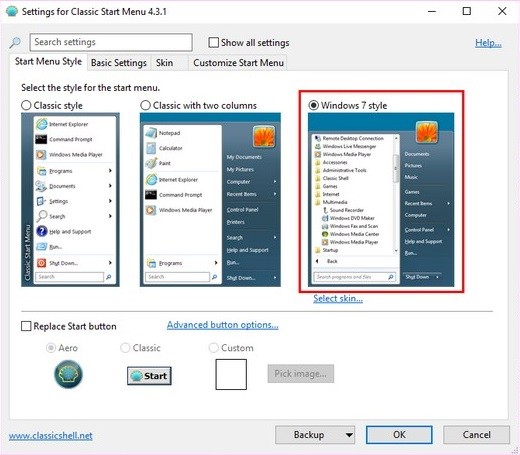
Task: Select the Windows 7 style radio button
Action: 313,105
